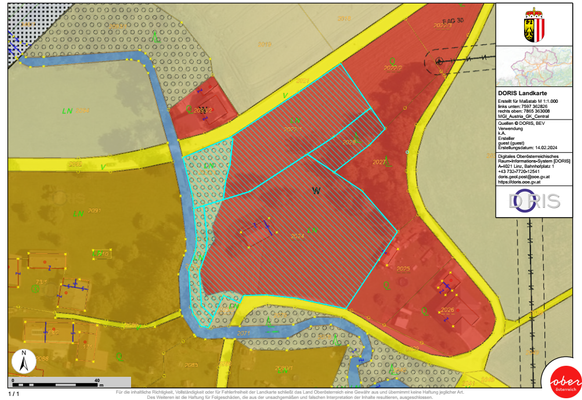Screen dimensions: 582x400
Task: Click the red Oberösterreich logo badge
Action: (x=565, y=382)
